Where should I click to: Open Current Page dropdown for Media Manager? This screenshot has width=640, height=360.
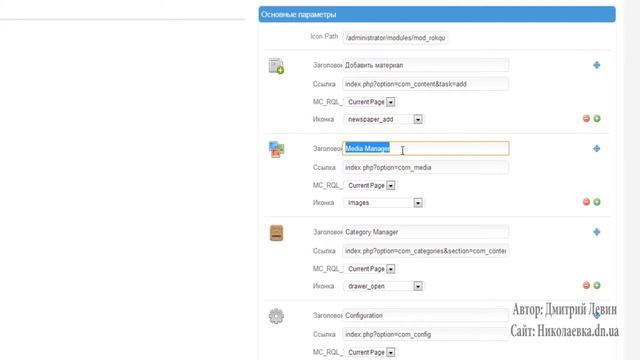[x=370, y=185]
